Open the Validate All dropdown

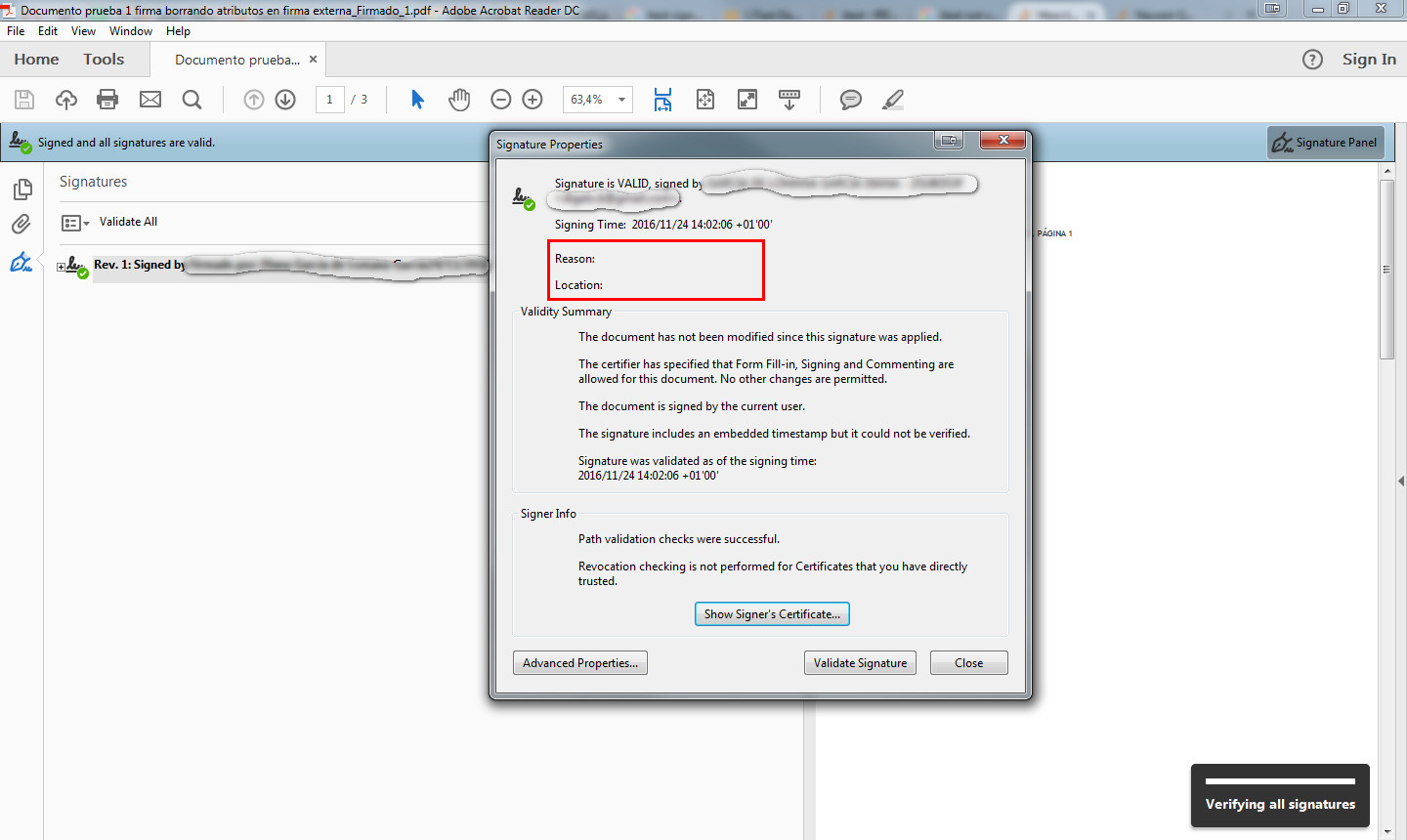tap(87, 222)
